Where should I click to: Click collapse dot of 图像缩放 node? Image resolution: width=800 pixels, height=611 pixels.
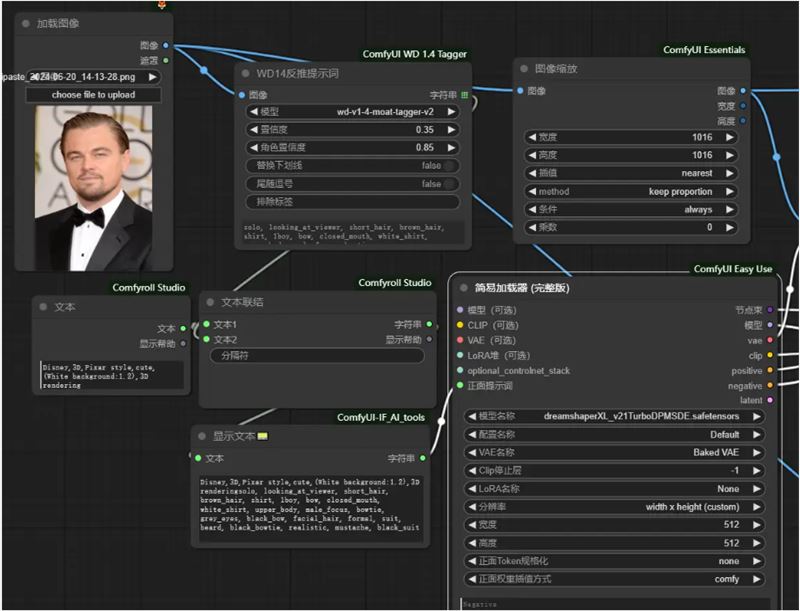pos(523,68)
